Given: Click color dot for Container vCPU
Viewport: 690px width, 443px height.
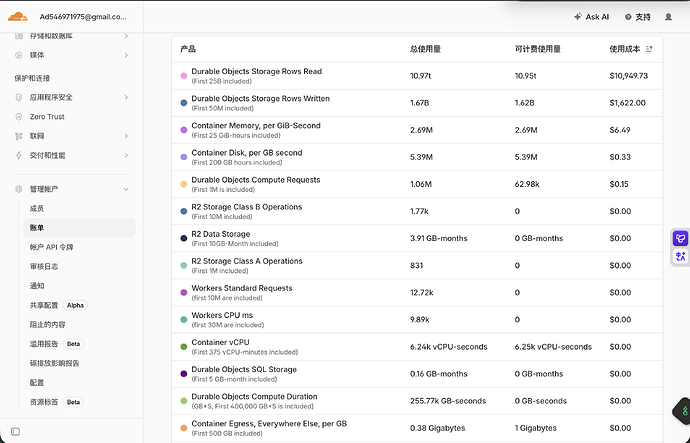Looking at the screenshot, I should [184, 347].
